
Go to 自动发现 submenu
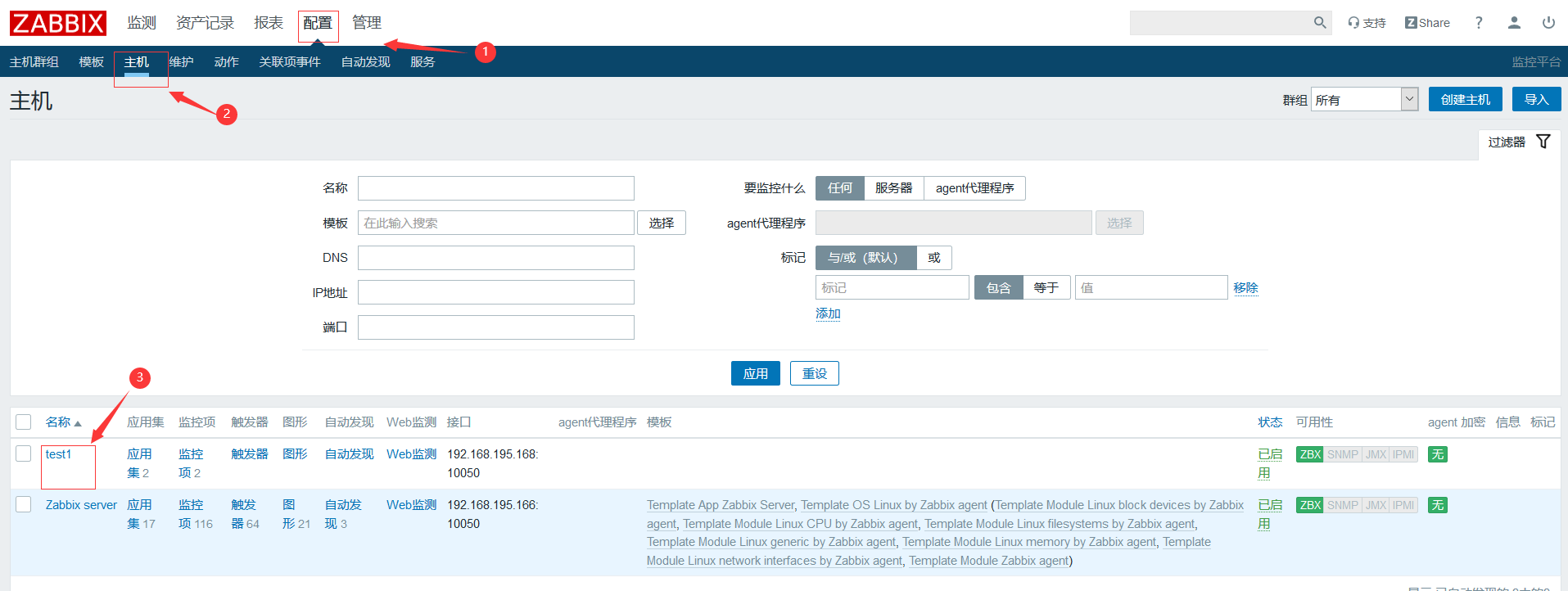365,62
